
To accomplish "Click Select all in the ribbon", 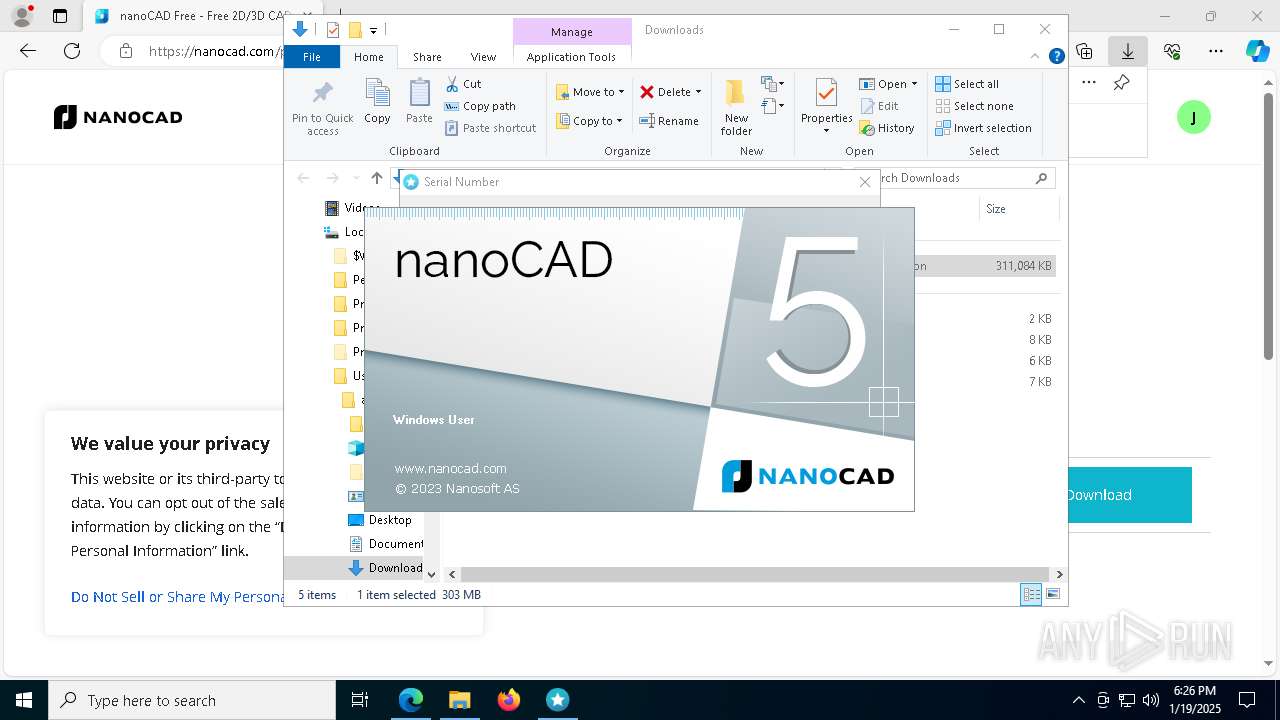I will 967,84.
